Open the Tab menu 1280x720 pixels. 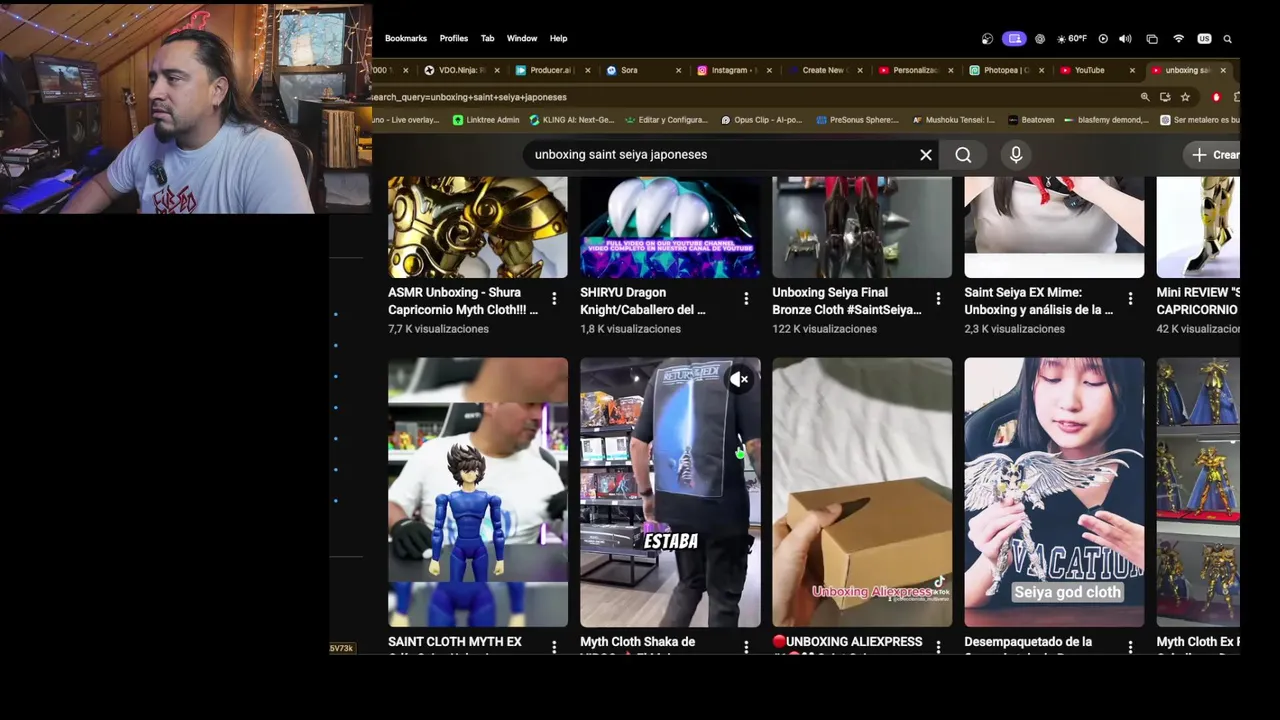(x=487, y=39)
